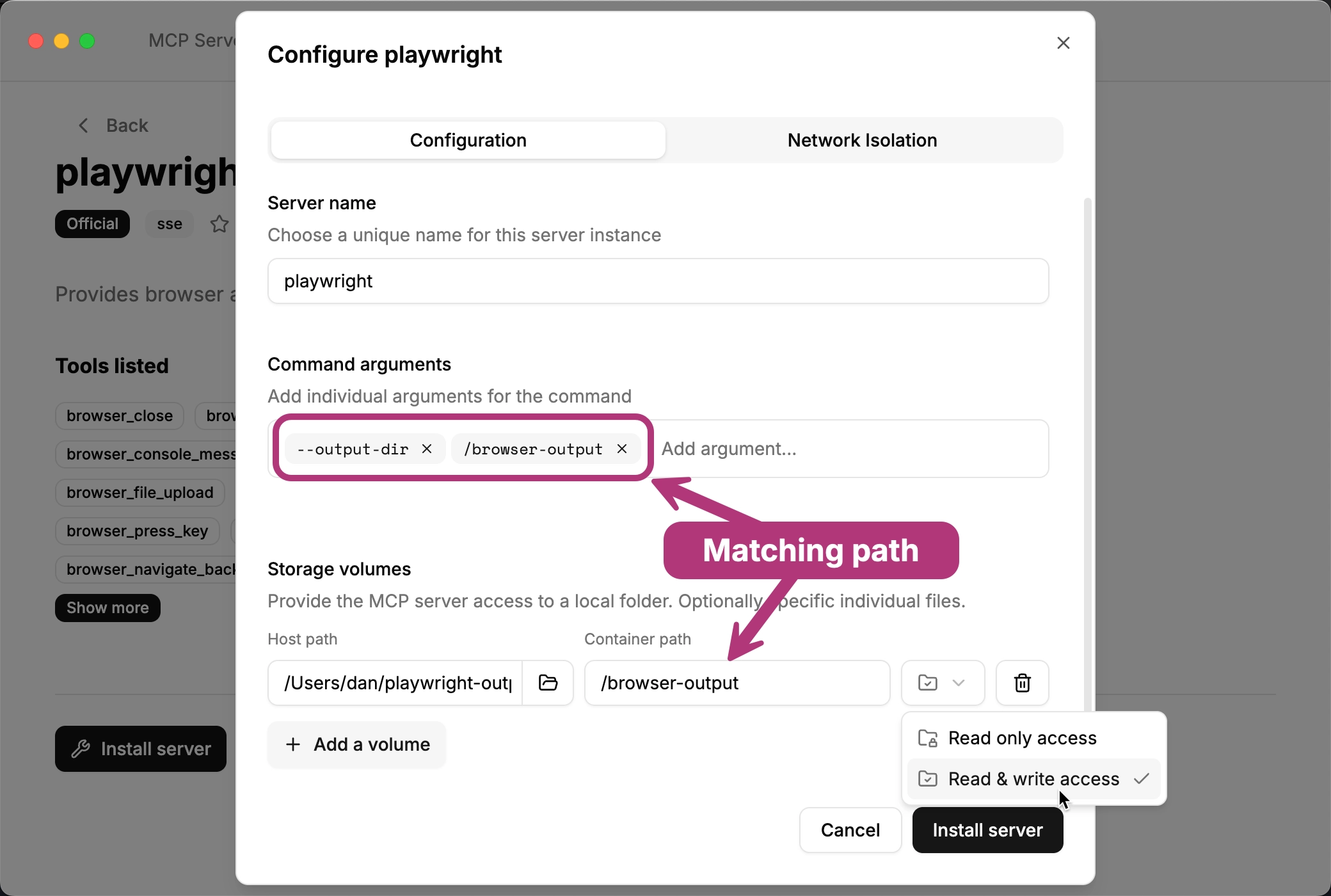This screenshot has height=896, width=1331.
Task: Collapse the folder access chevron menu
Action: 957,683
